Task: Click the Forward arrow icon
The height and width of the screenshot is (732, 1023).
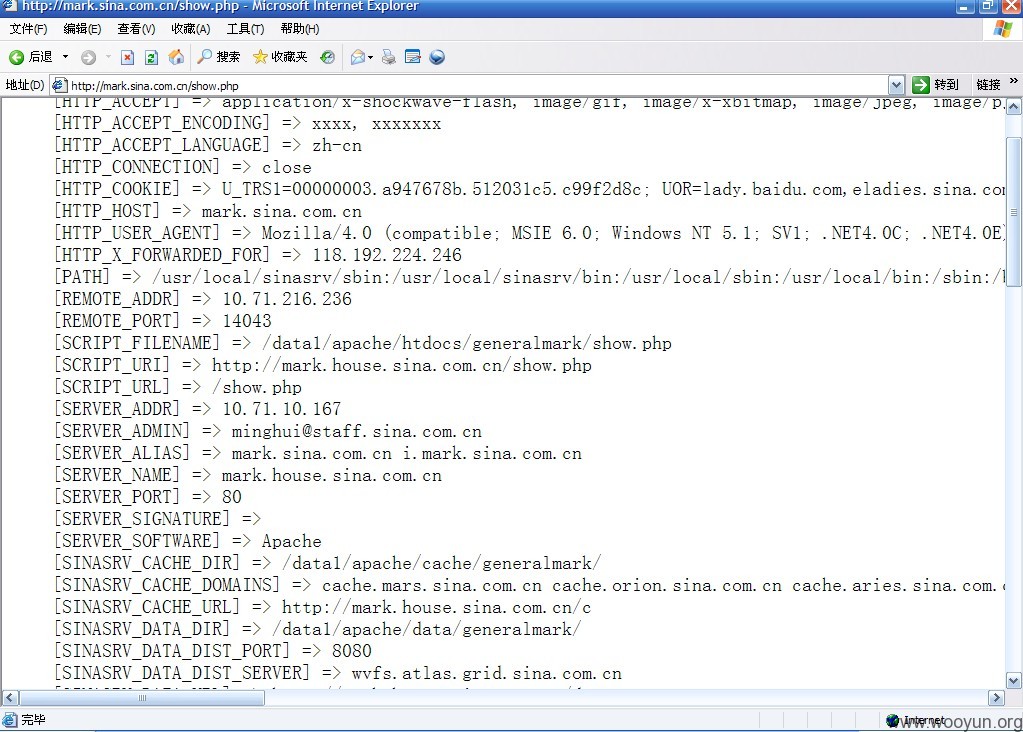Action: click(88, 57)
